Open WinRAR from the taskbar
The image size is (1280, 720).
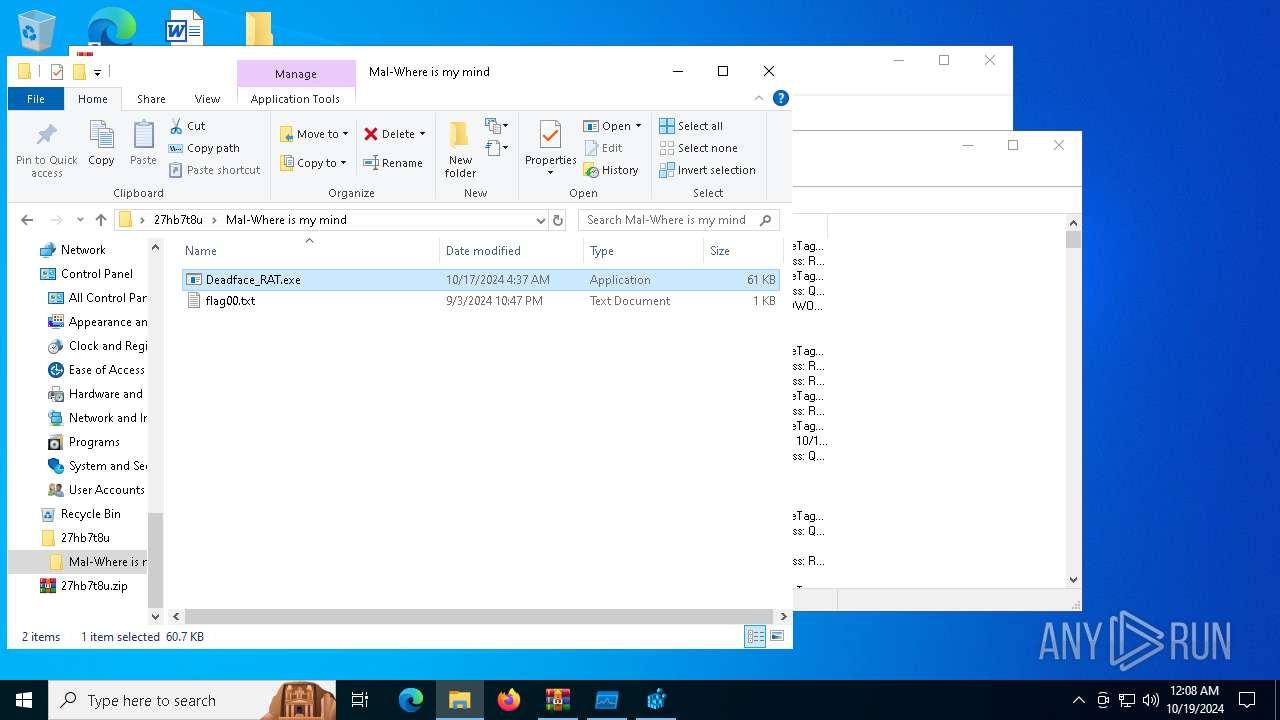[557, 700]
